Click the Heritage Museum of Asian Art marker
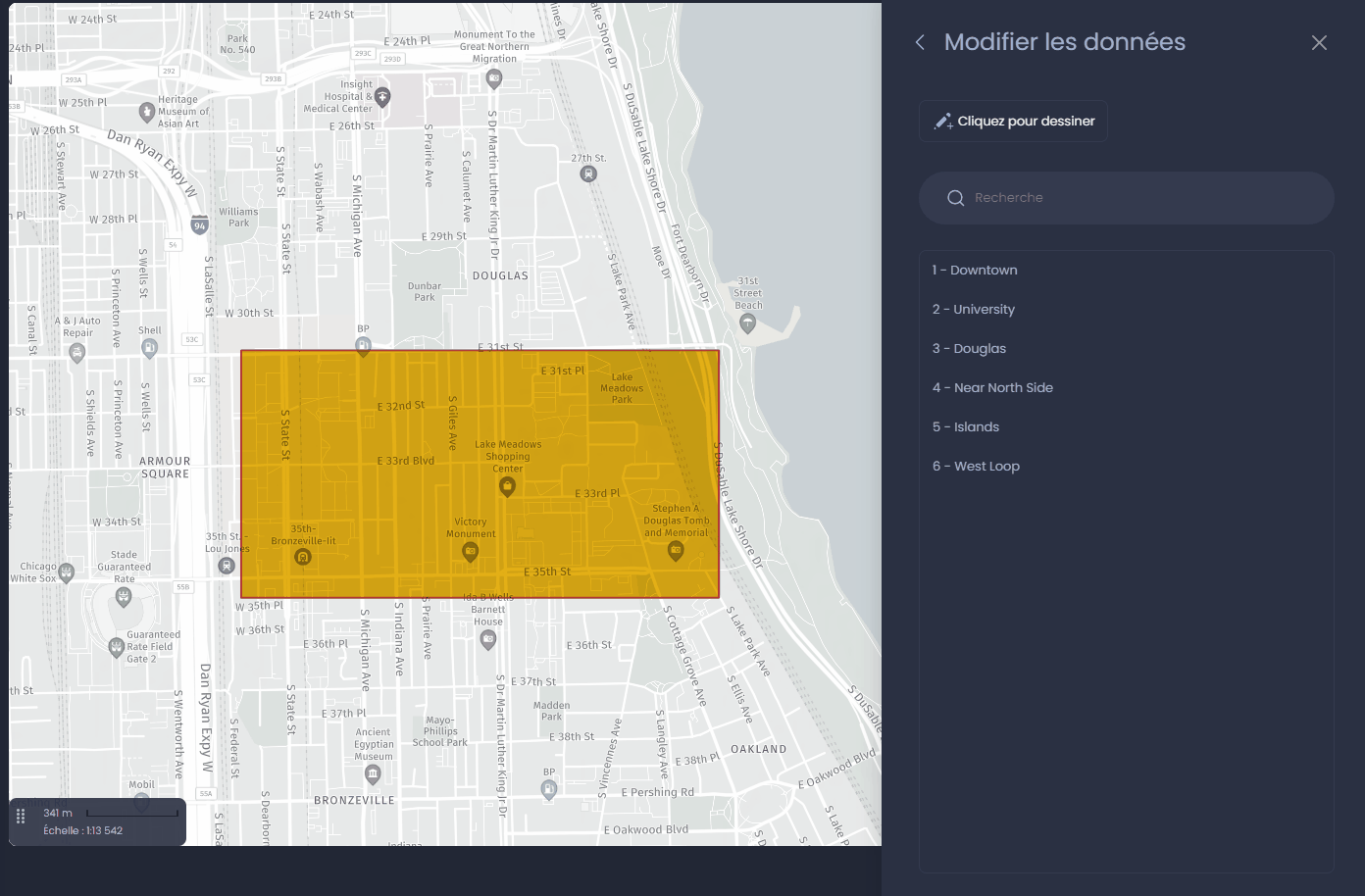The image size is (1365, 896). pyautogui.click(x=147, y=112)
